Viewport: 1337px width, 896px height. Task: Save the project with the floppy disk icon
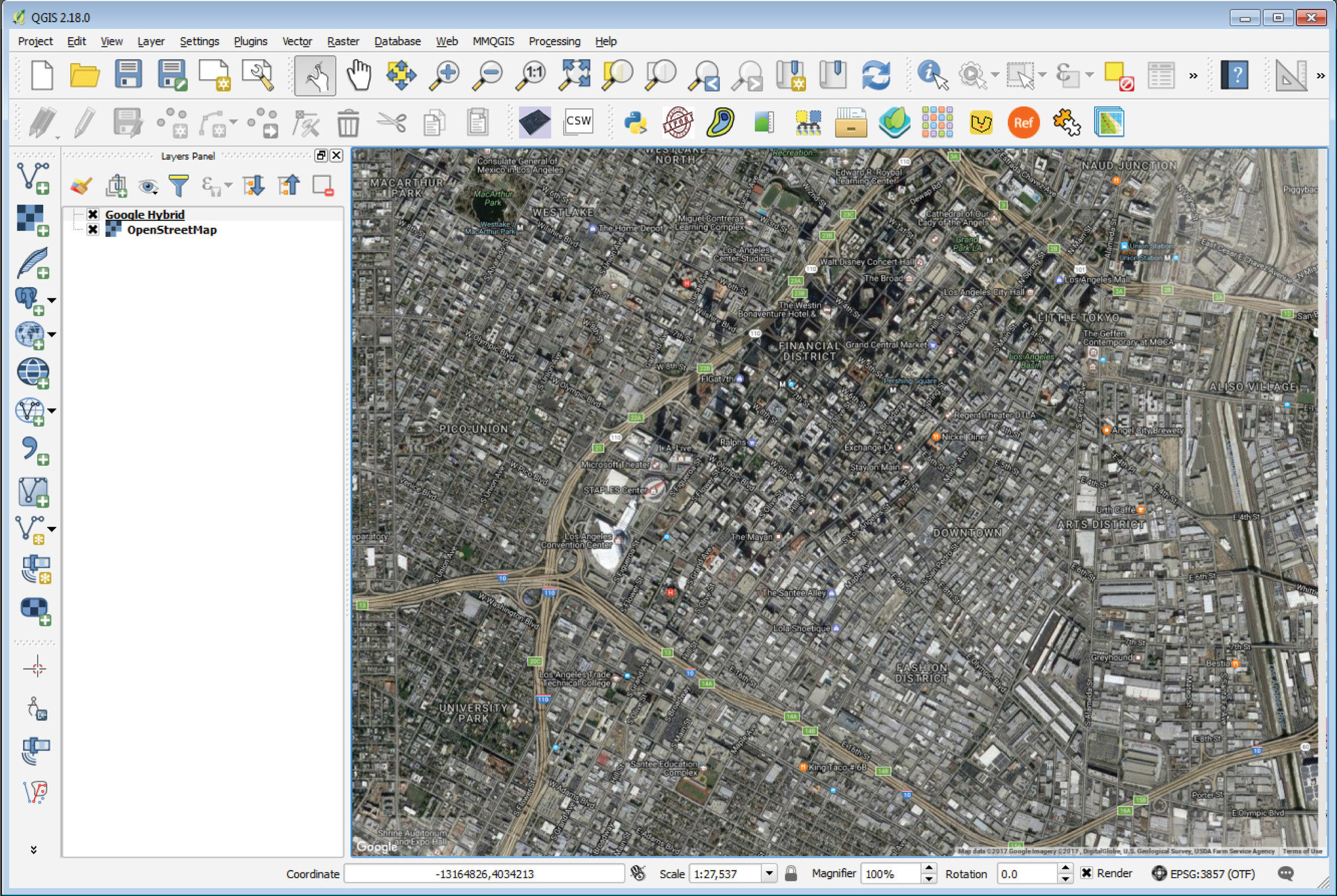128,75
